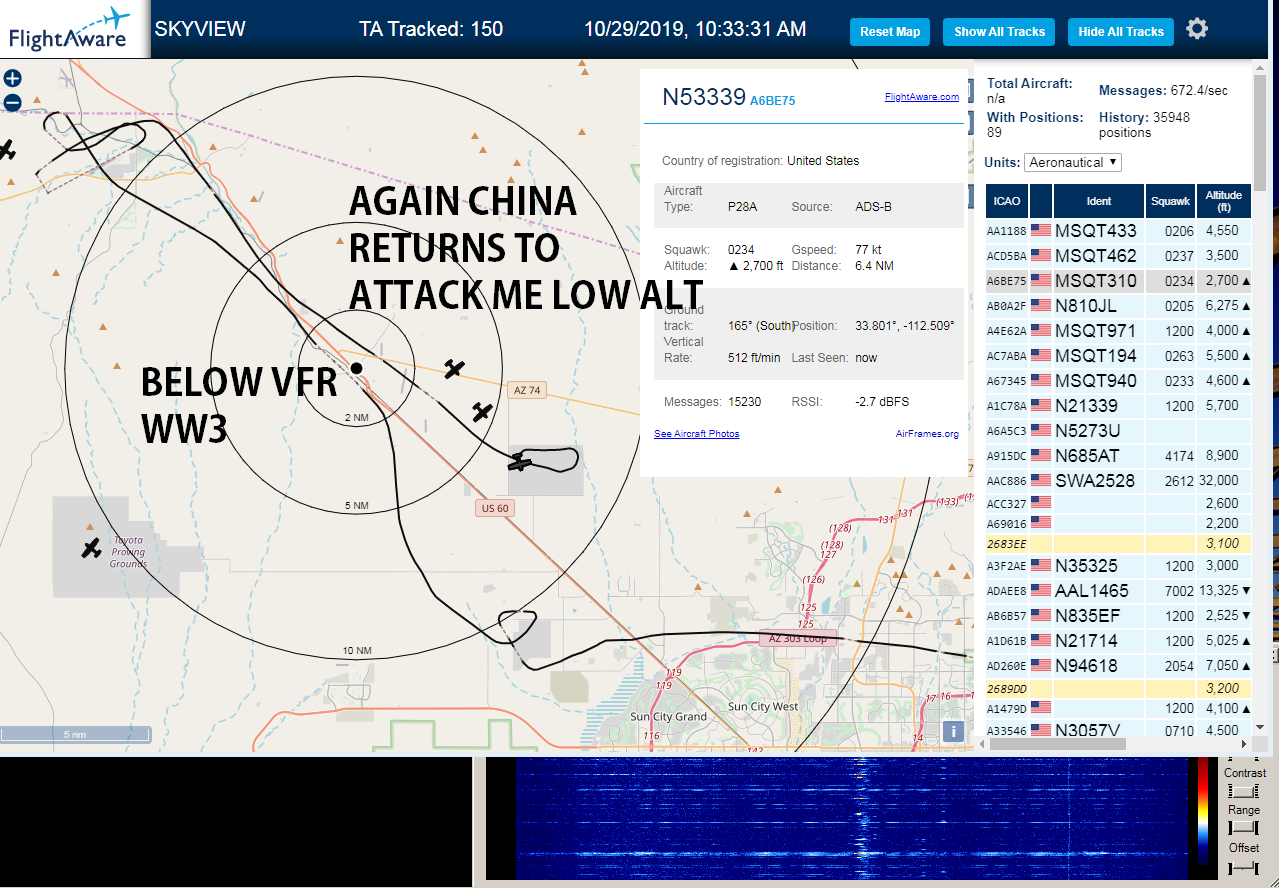Image resolution: width=1279 pixels, height=889 pixels.
Task: Adjust the Range slider
Action: tap(1243, 828)
